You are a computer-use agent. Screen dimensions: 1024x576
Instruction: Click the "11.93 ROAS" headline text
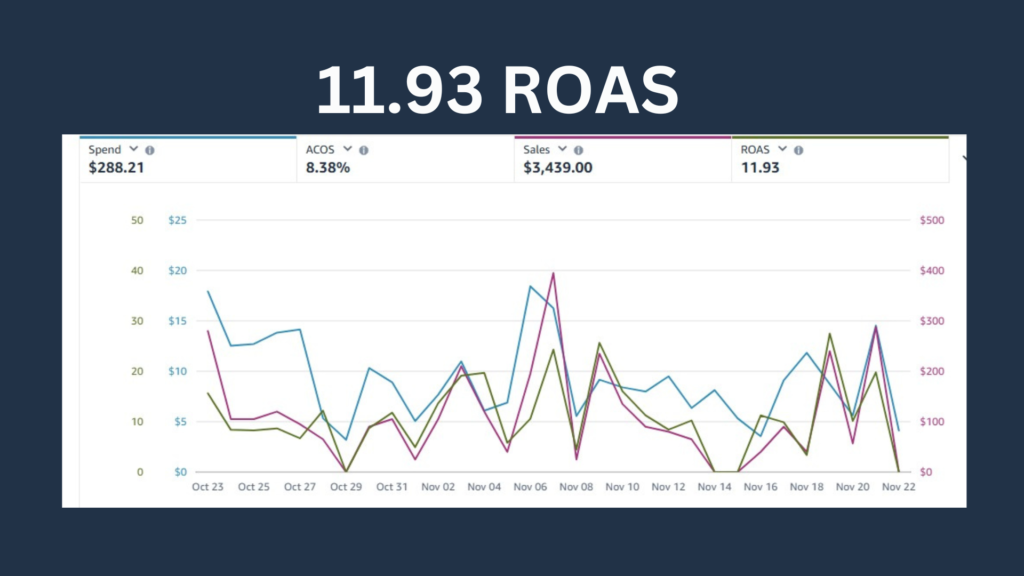(x=497, y=92)
